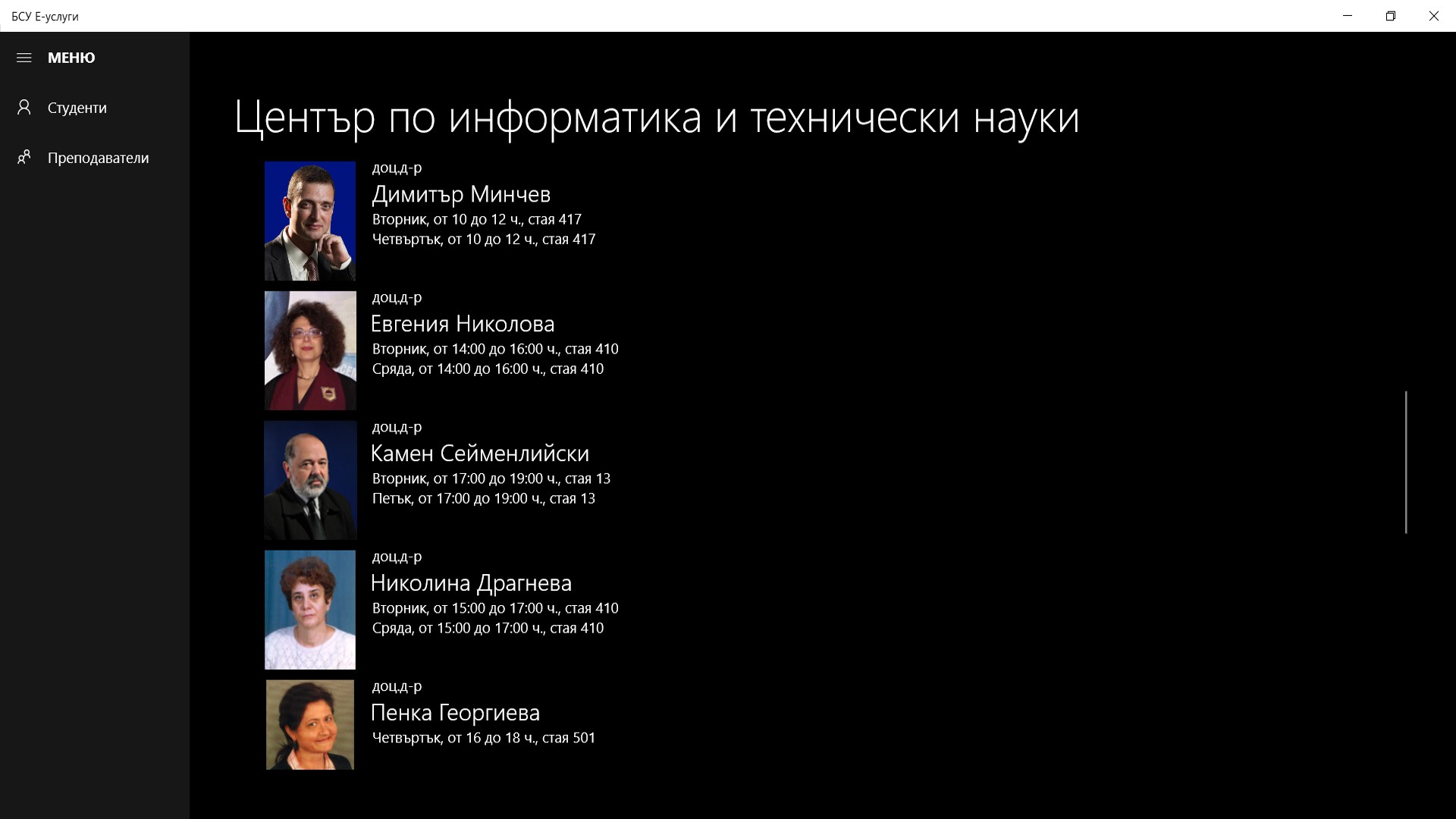The image size is (1456, 819).
Task: Open Евгения Николова name entry
Action: (x=463, y=324)
